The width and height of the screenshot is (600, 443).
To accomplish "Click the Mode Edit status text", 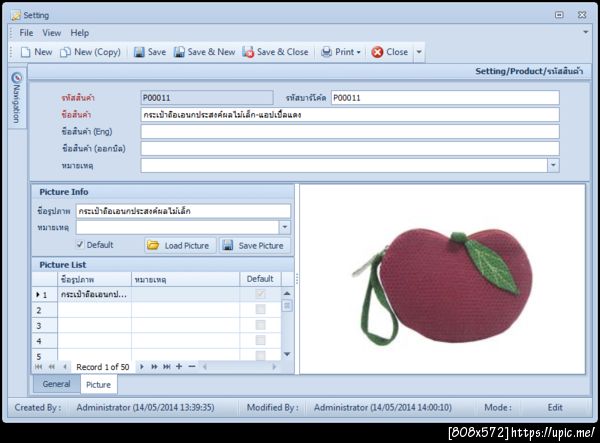I will tap(555, 407).
